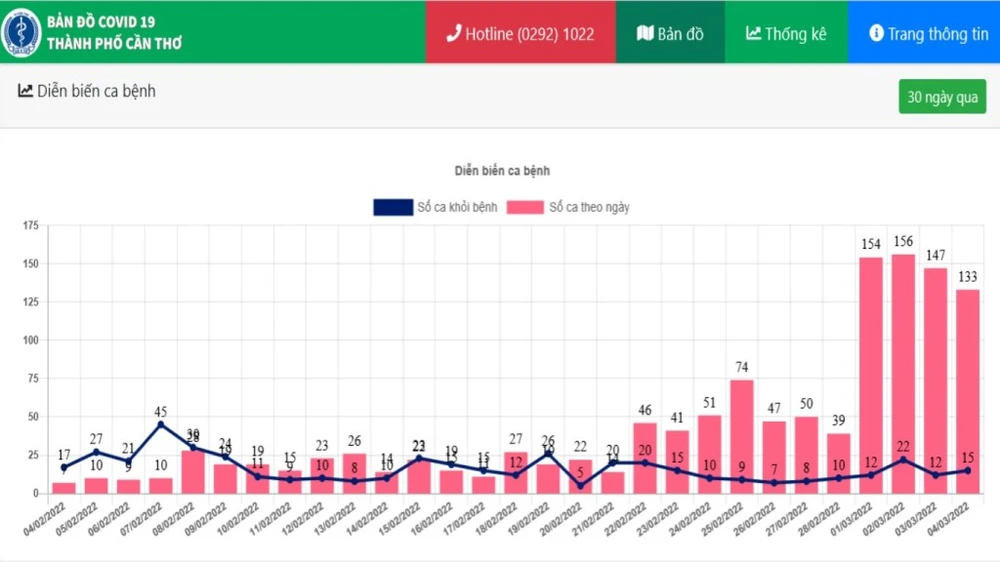This screenshot has height=562, width=1000.
Task: Click the line-chart icon beside Diễn biến ca bệnh
Action: pos(26,91)
